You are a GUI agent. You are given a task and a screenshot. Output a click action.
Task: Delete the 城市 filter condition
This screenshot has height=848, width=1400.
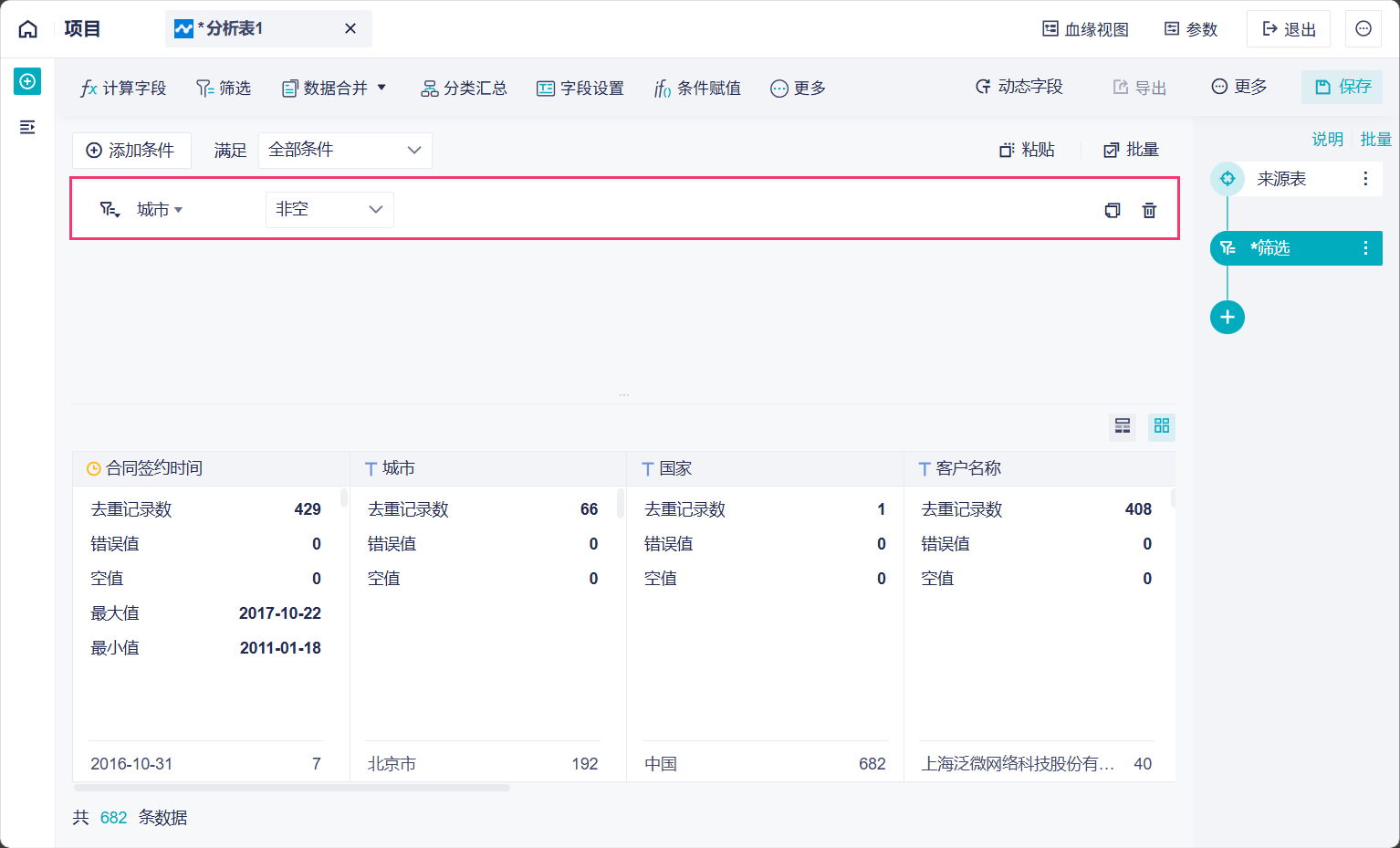[x=1149, y=210]
